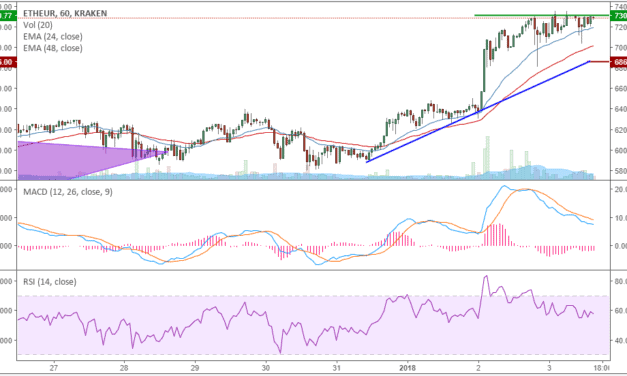Click the date label 31 on time axis
The height and width of the screenshot is (376, 627).
tap(337, 368)
